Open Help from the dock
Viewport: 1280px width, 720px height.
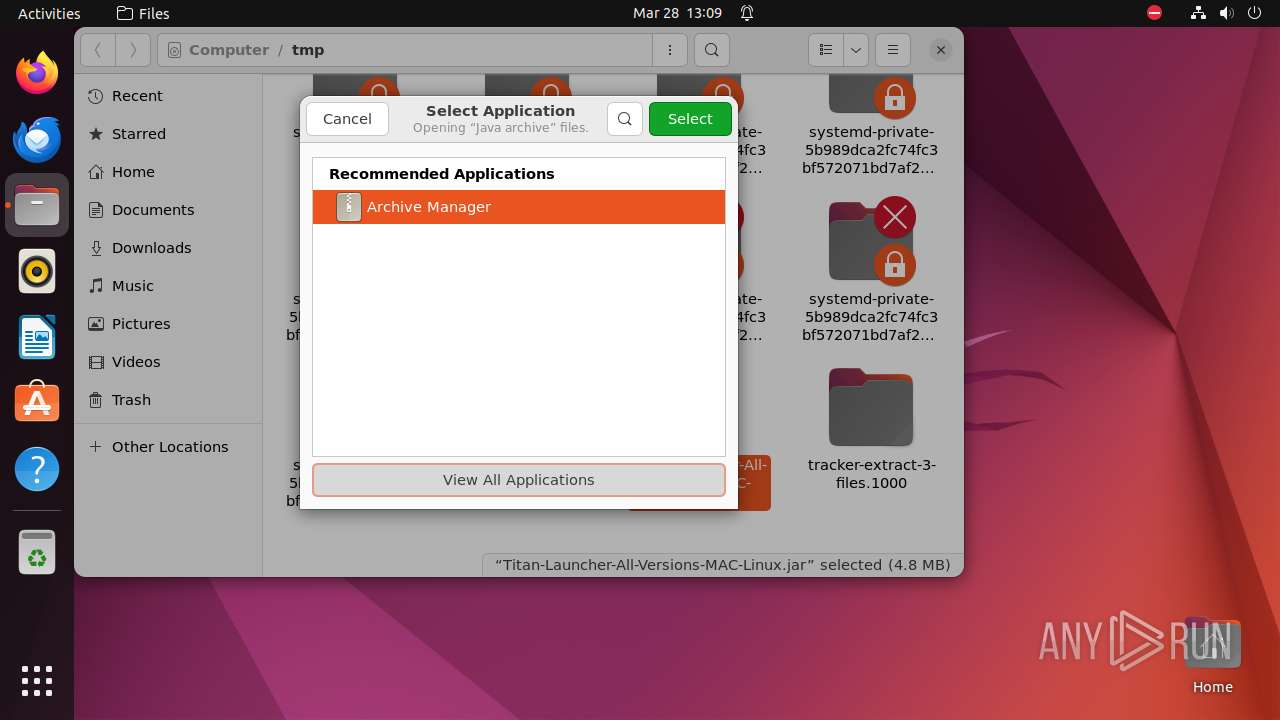pos(37,469)
